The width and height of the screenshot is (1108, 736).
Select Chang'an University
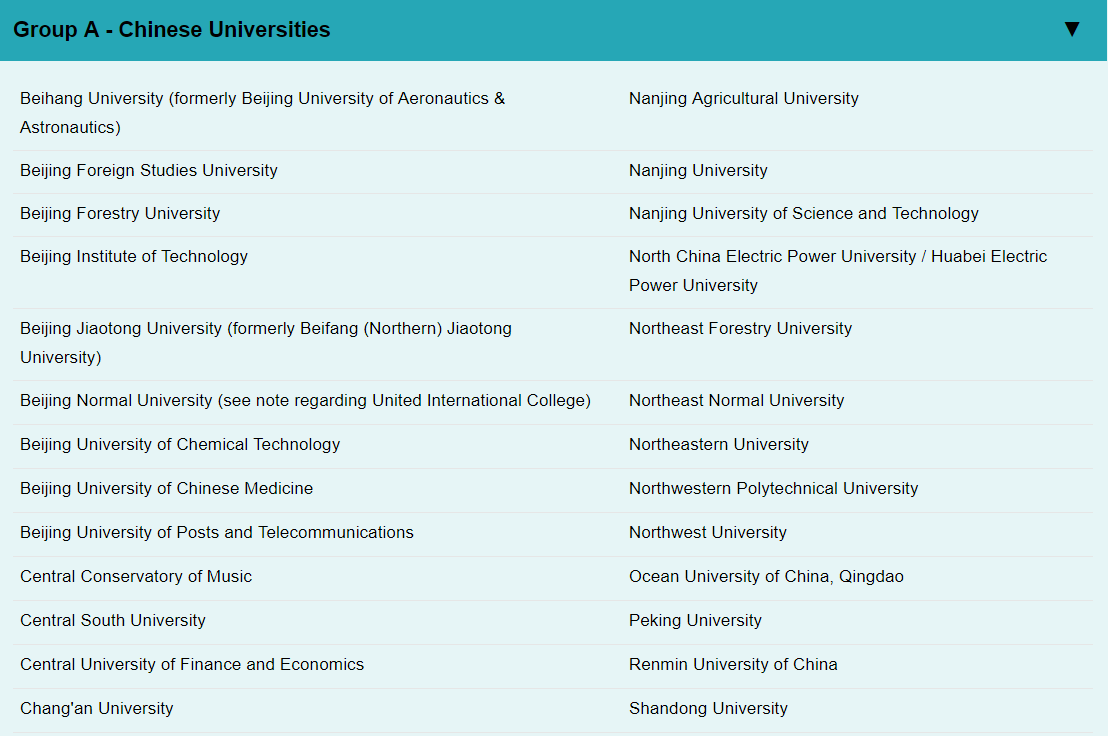pos(96,708)
